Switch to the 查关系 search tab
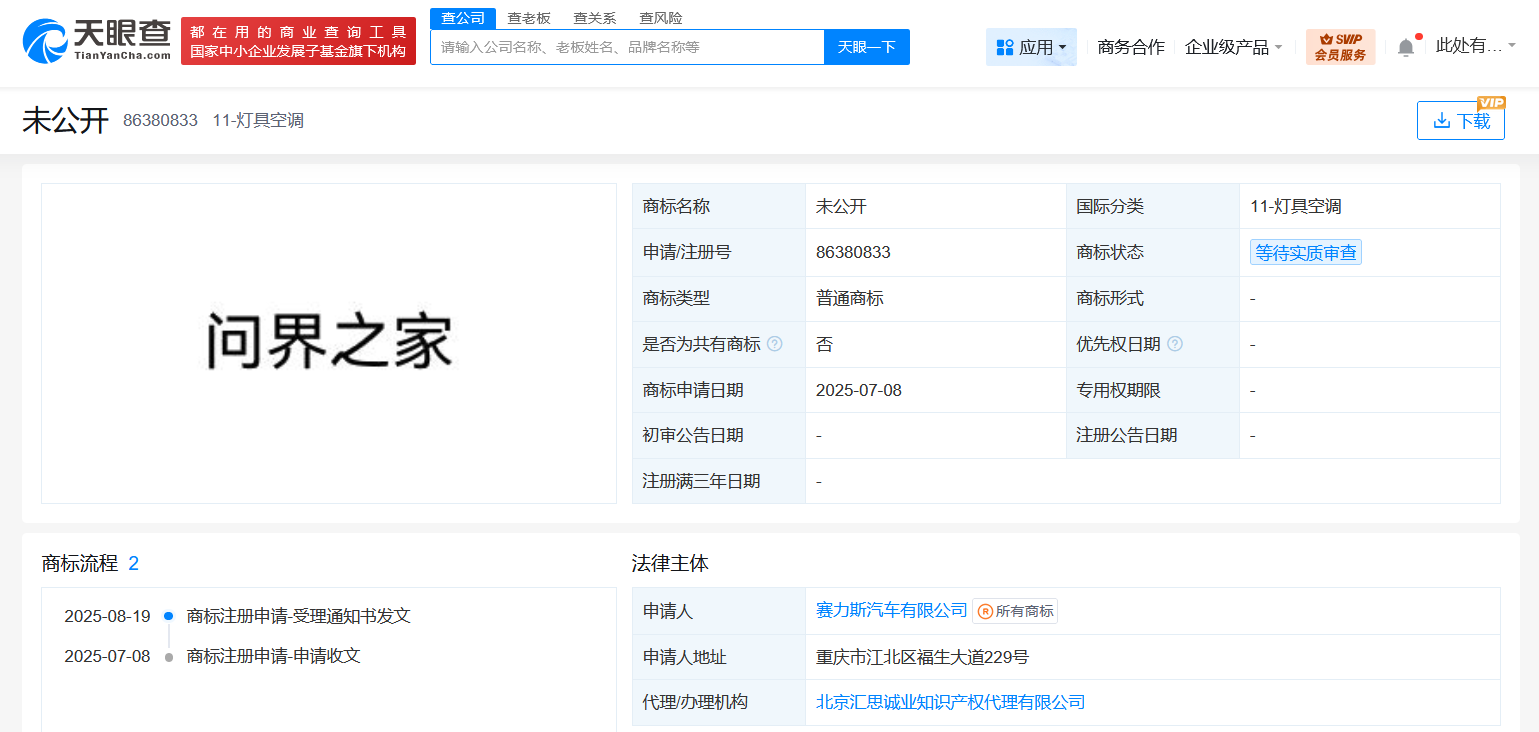The height and width of the screenshot is (732, 1539). (x=594, y=18)
